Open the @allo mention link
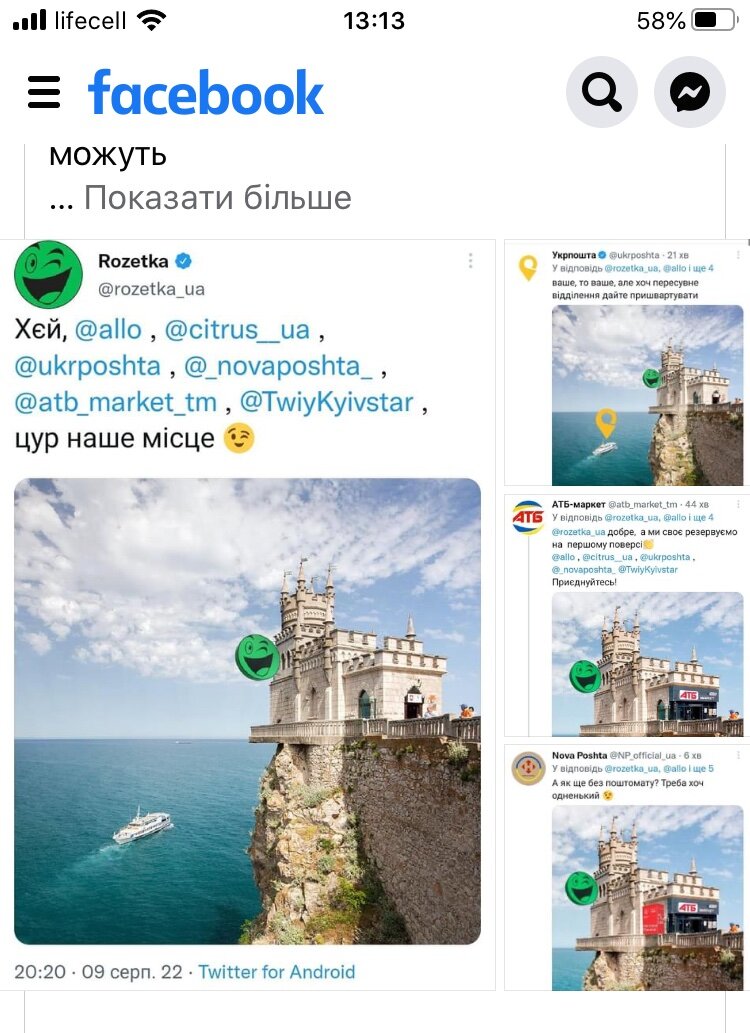The image size is (750, 1033). tap(108, 329)
